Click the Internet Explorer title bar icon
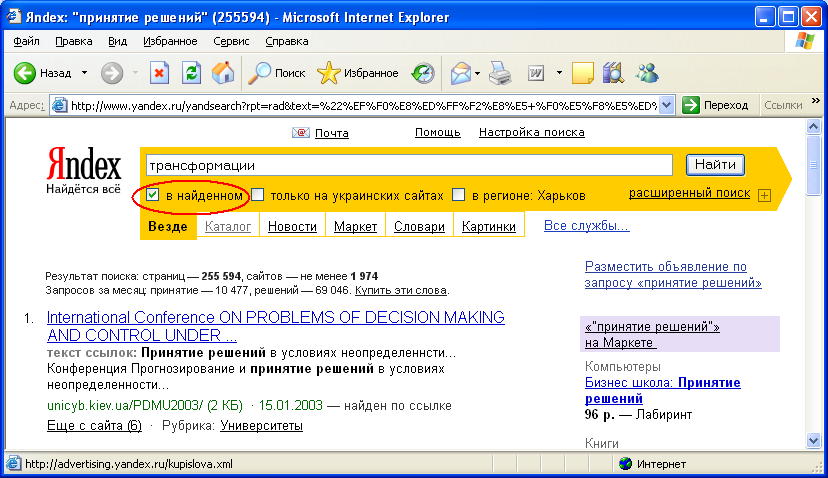828x478 pixels. (x=13, y=17)
